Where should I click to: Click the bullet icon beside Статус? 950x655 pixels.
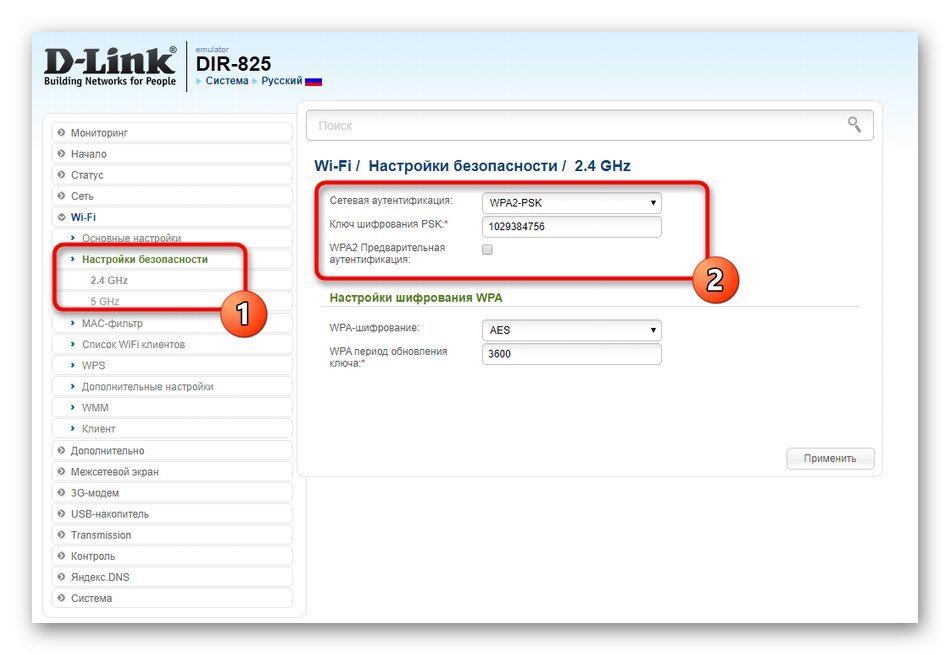click(x=61, y=175)
